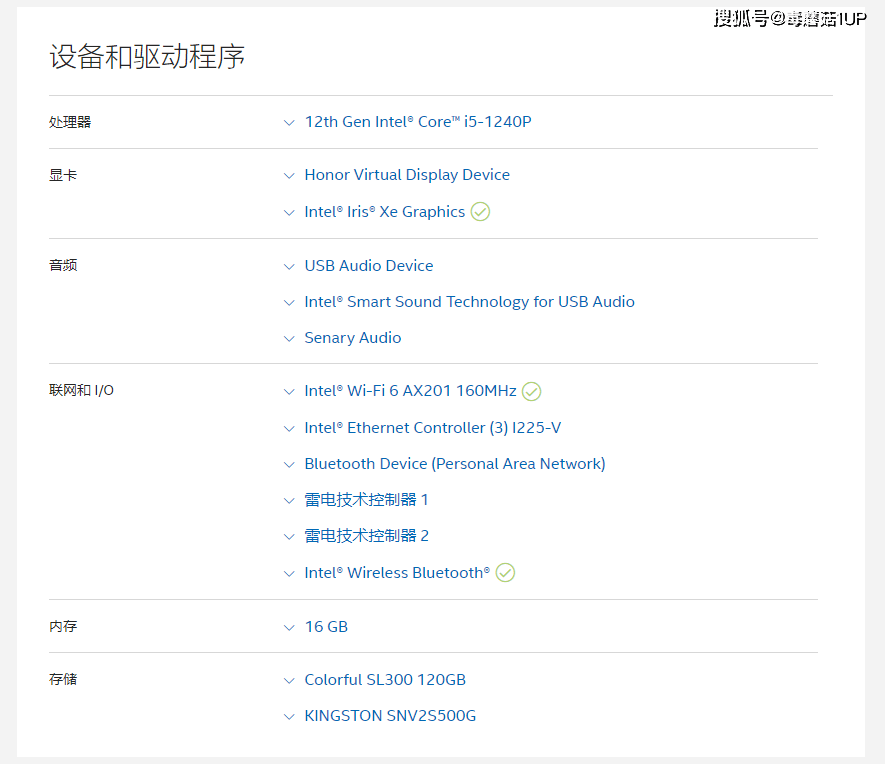Viewport: 885px width, 764px height.
Task: Expand Intel Iris Xe Graphics chevron
Action: click(289, 213)
